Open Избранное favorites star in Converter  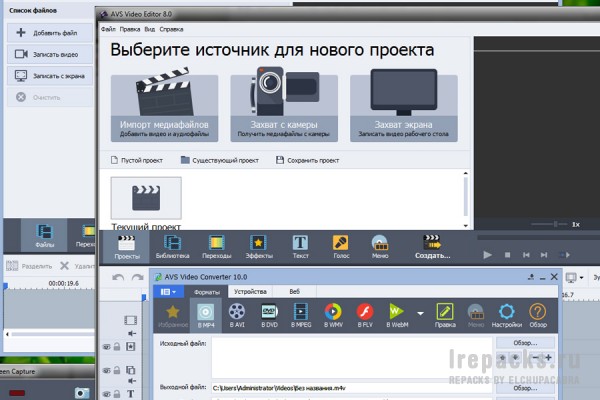pyautogui.click(x=173, y=315)
